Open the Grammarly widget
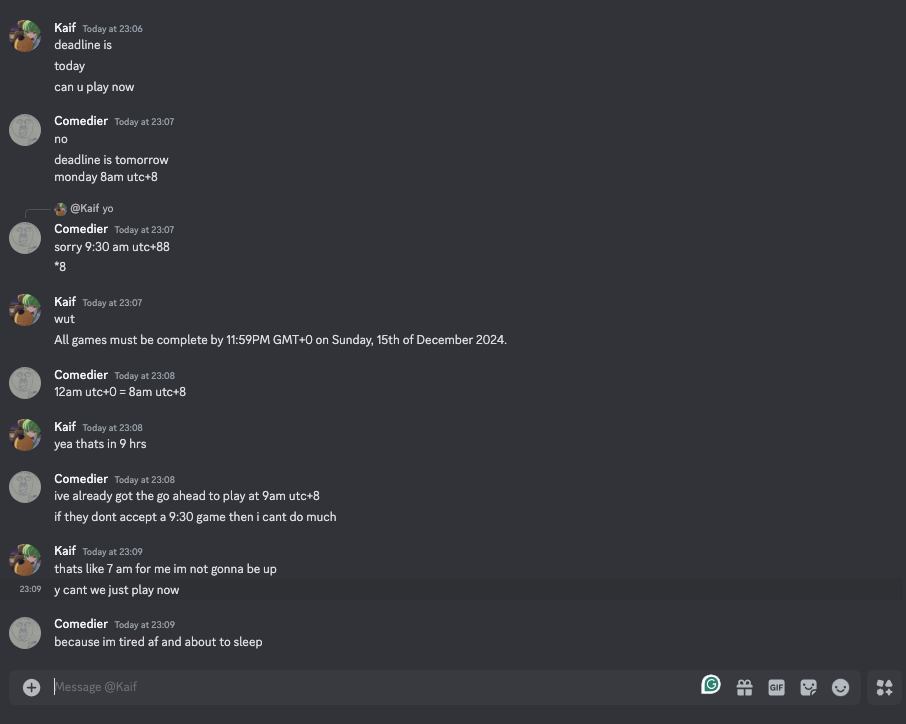The width and height of the screenshot is (906, 724). (x=711, y=685)
